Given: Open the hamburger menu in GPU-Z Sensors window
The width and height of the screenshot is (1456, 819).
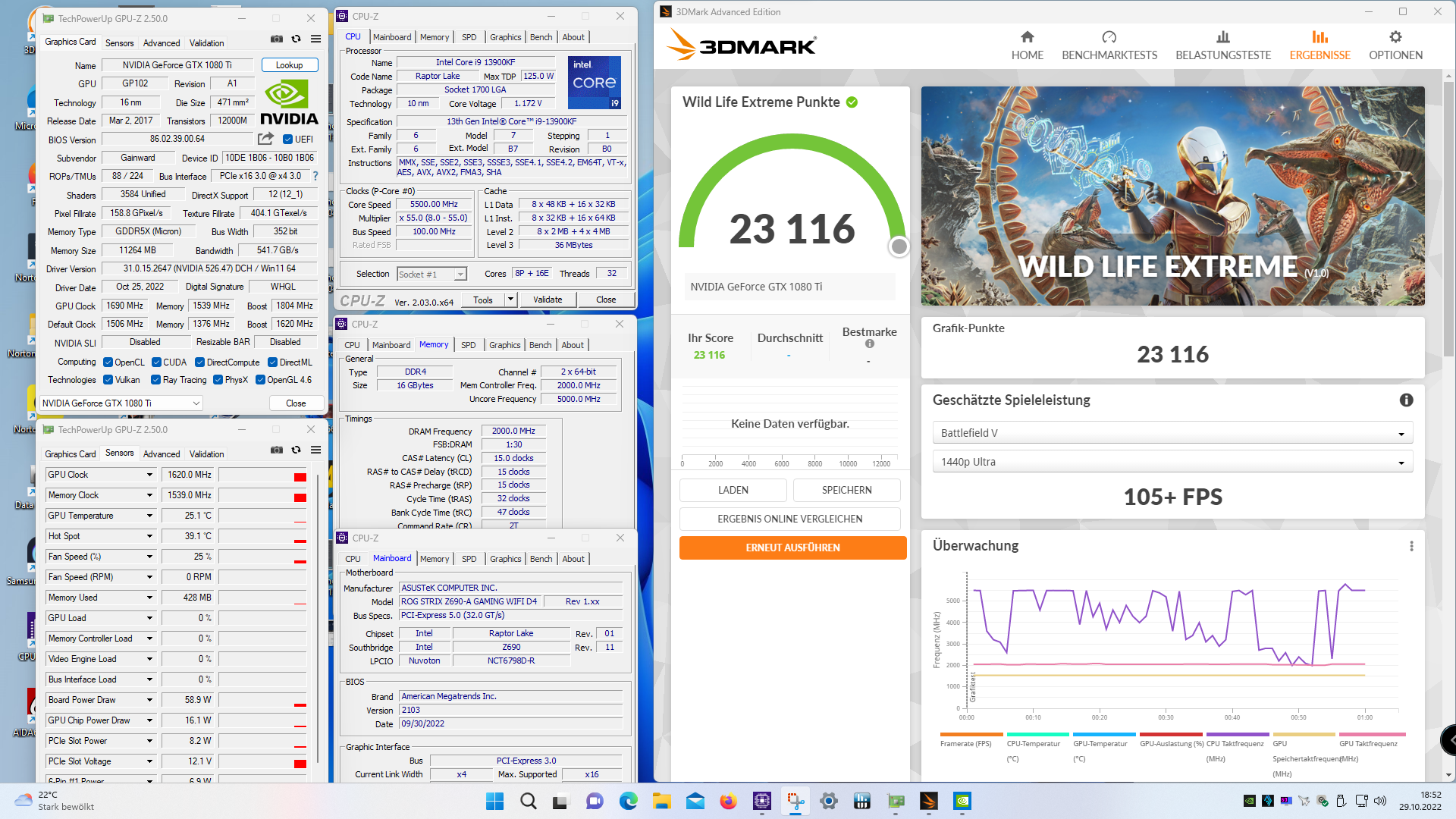Looking at the screenshot, I should [x=316, y=450].
